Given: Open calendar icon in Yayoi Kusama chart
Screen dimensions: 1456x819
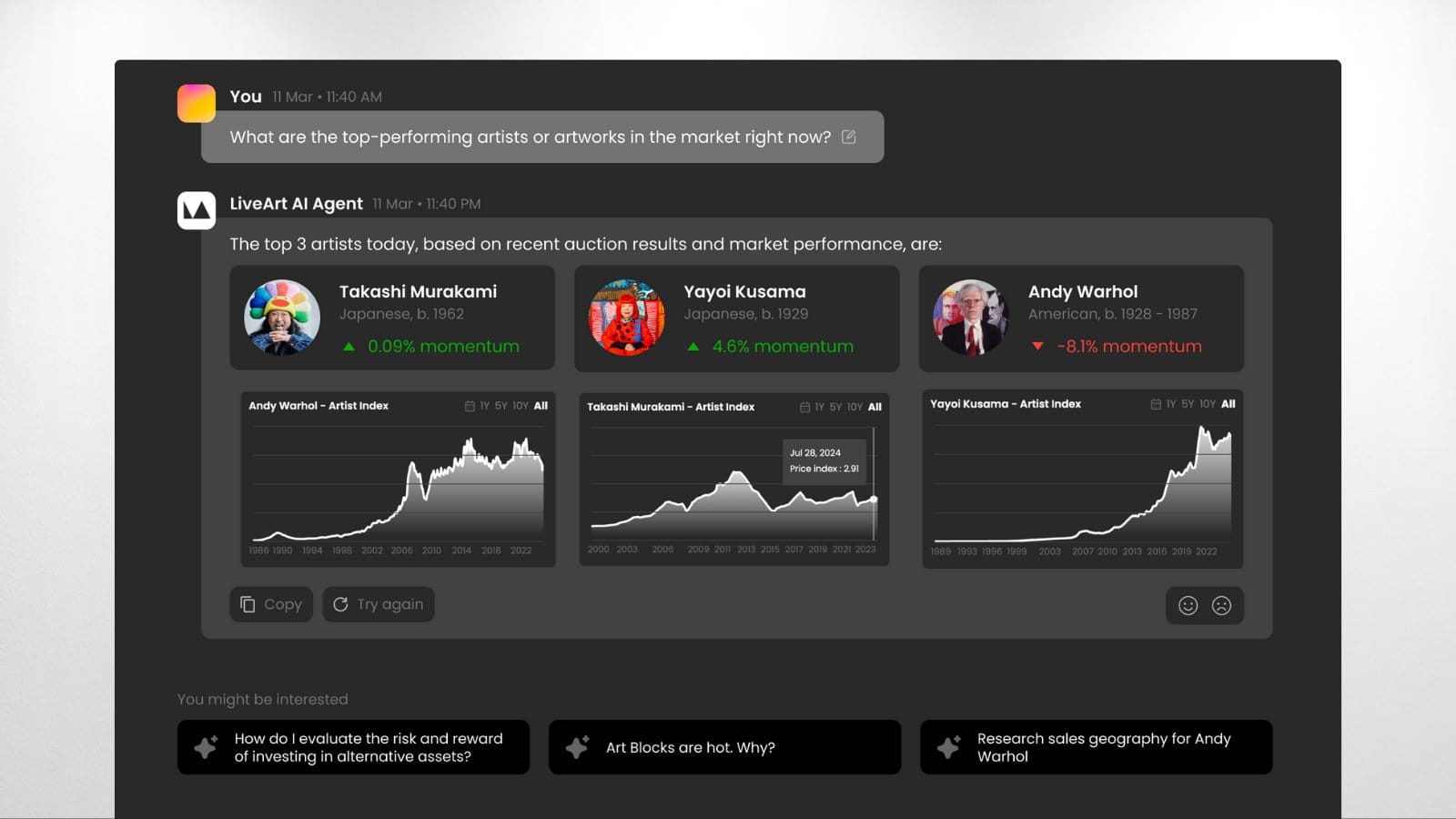Looking at the screenshot, I should coord(1156,404).
